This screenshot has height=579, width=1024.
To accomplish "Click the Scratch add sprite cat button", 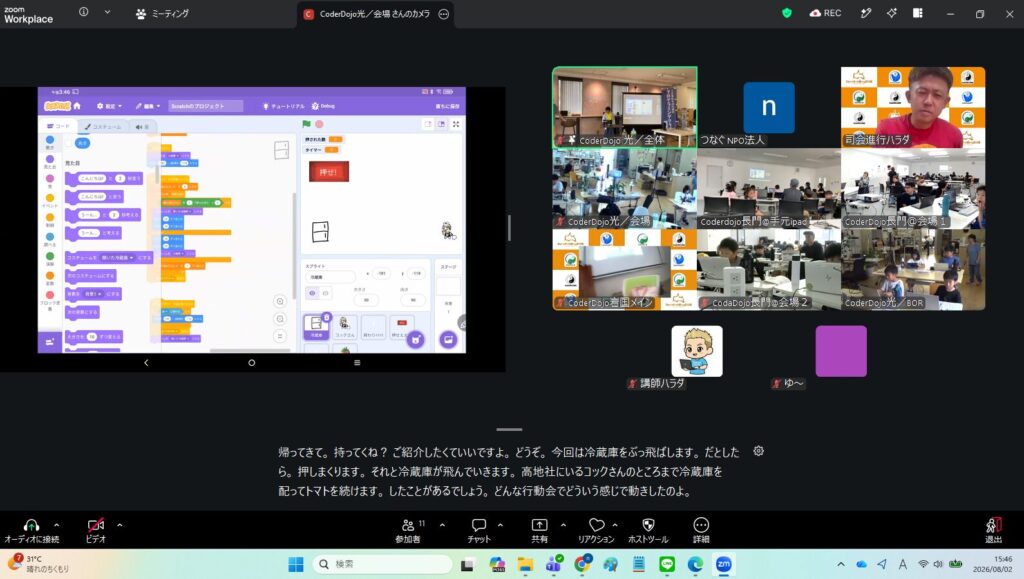I will [415, 339].
